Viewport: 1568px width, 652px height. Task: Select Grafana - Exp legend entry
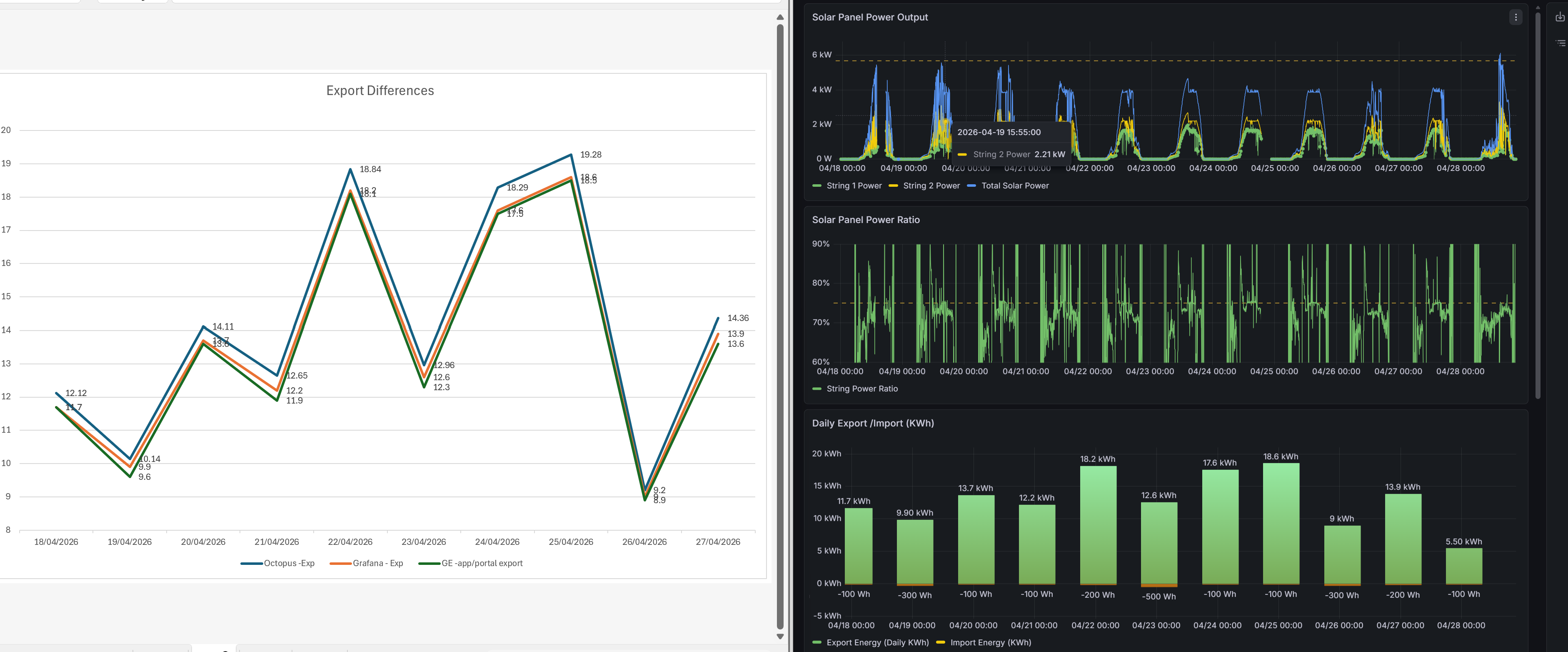[367, 564]
